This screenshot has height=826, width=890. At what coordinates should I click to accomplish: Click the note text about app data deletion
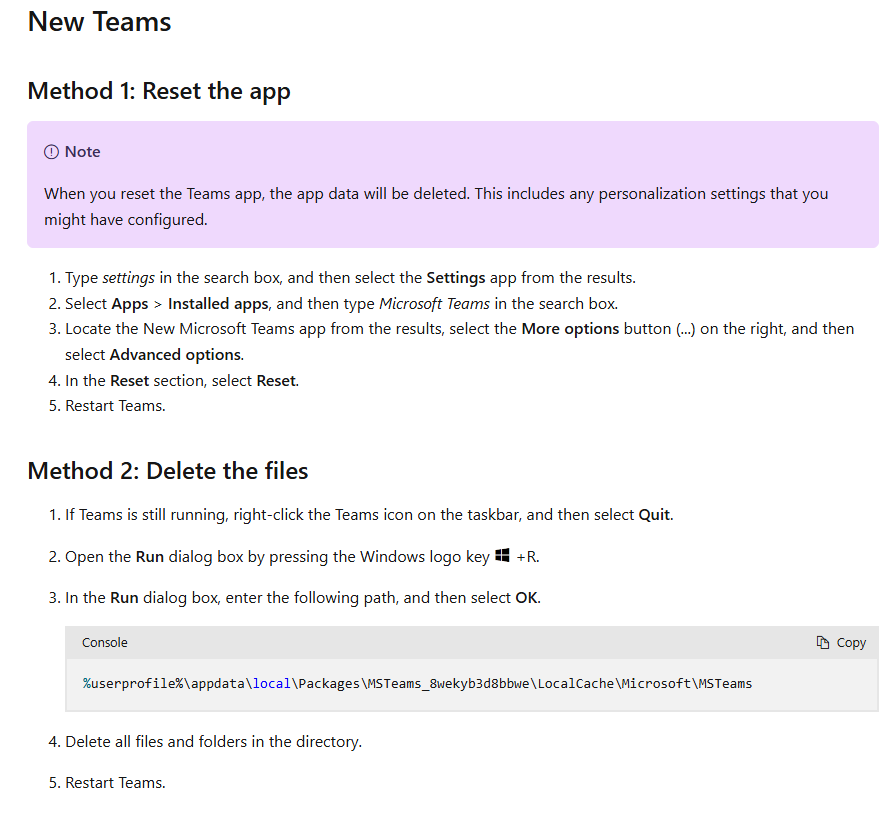(x=436, y=207)
